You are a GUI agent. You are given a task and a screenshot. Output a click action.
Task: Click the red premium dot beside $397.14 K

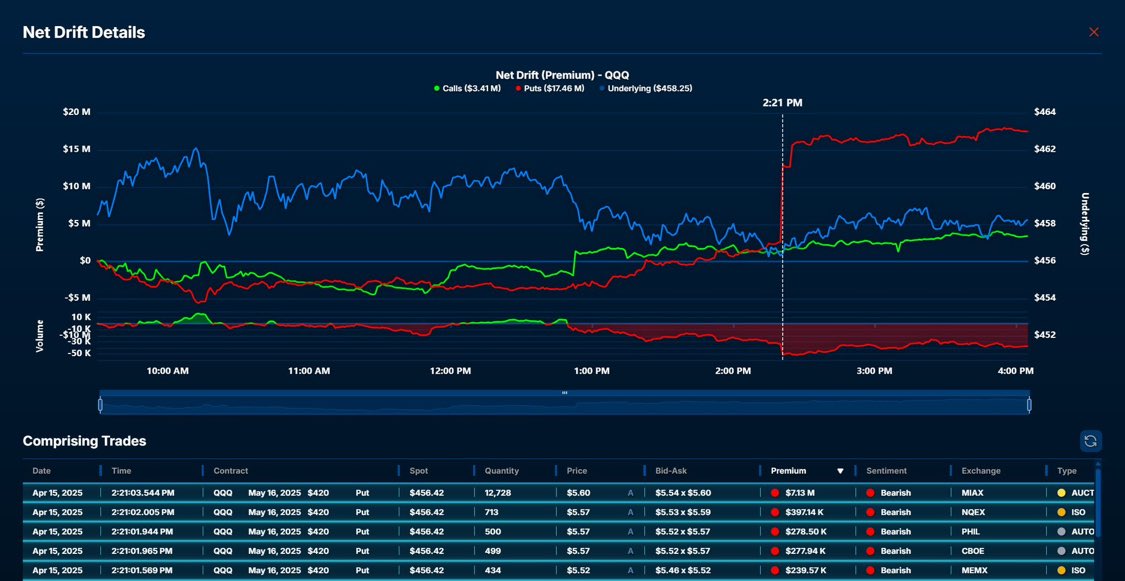pos(775,511)
